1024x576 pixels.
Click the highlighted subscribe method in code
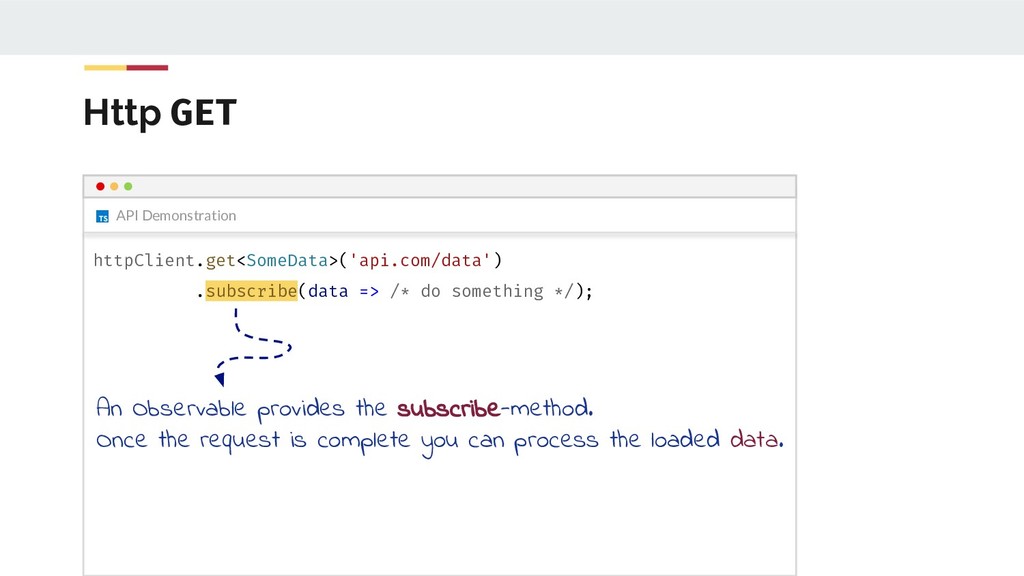click(251, 291)
